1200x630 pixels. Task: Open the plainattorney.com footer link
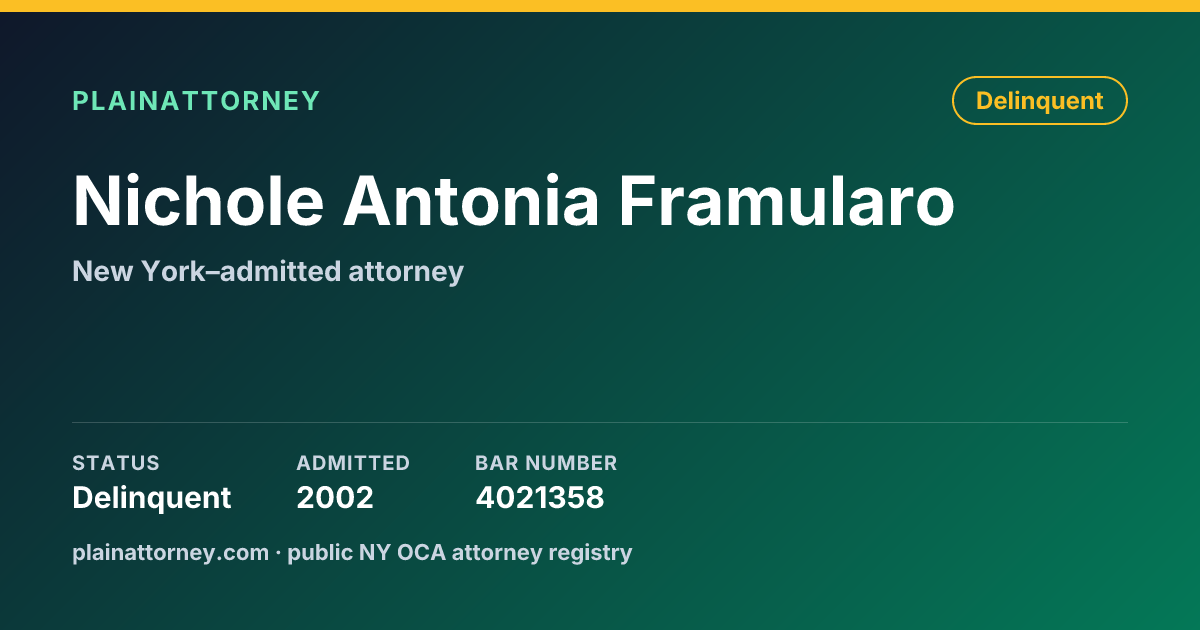(x=171, y=552)
